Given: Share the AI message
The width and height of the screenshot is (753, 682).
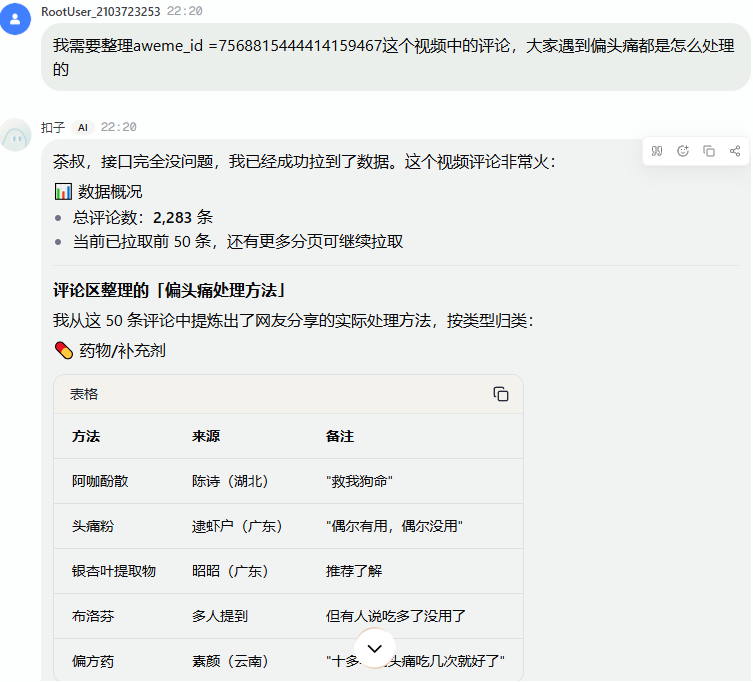Looking at the screenshot, I should coord(735,151).
